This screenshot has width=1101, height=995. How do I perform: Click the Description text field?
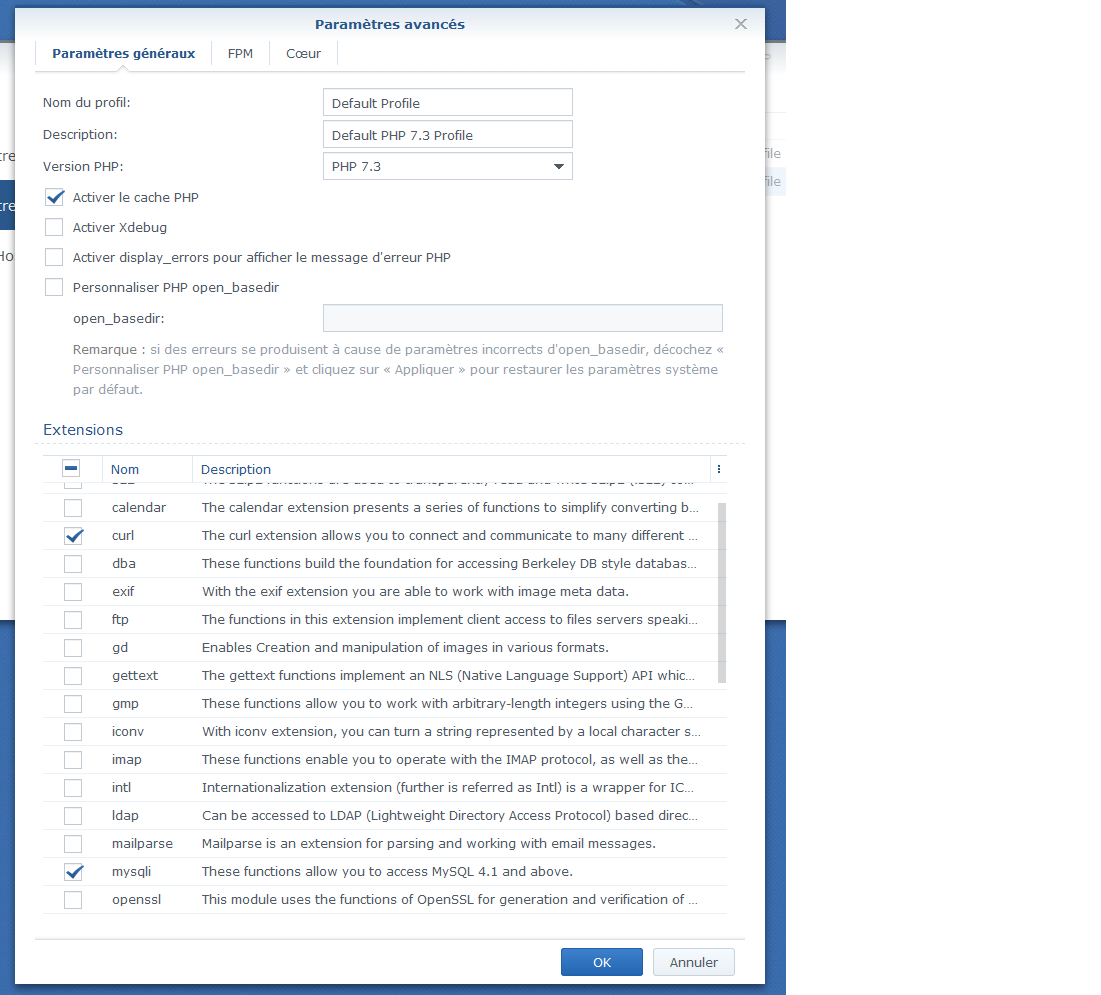447,135
